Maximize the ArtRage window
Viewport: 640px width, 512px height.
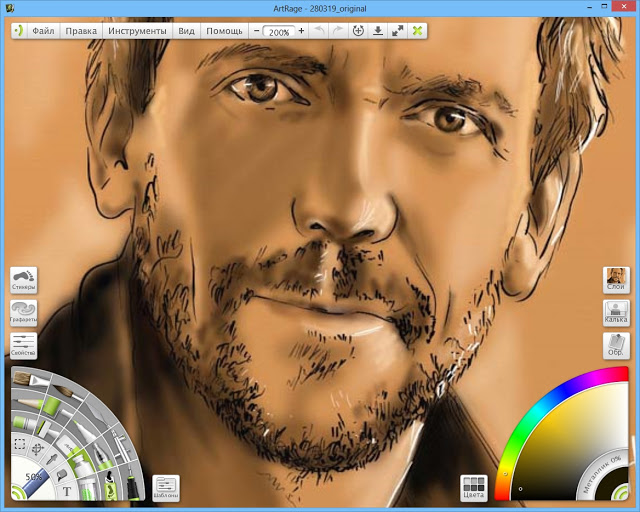[x=604, y=6]
